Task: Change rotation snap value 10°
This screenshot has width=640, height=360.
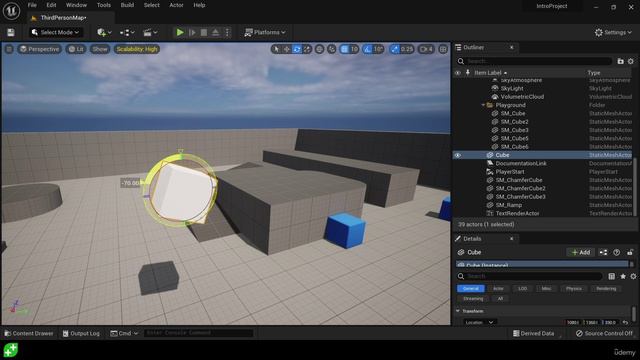Action: 378,49
